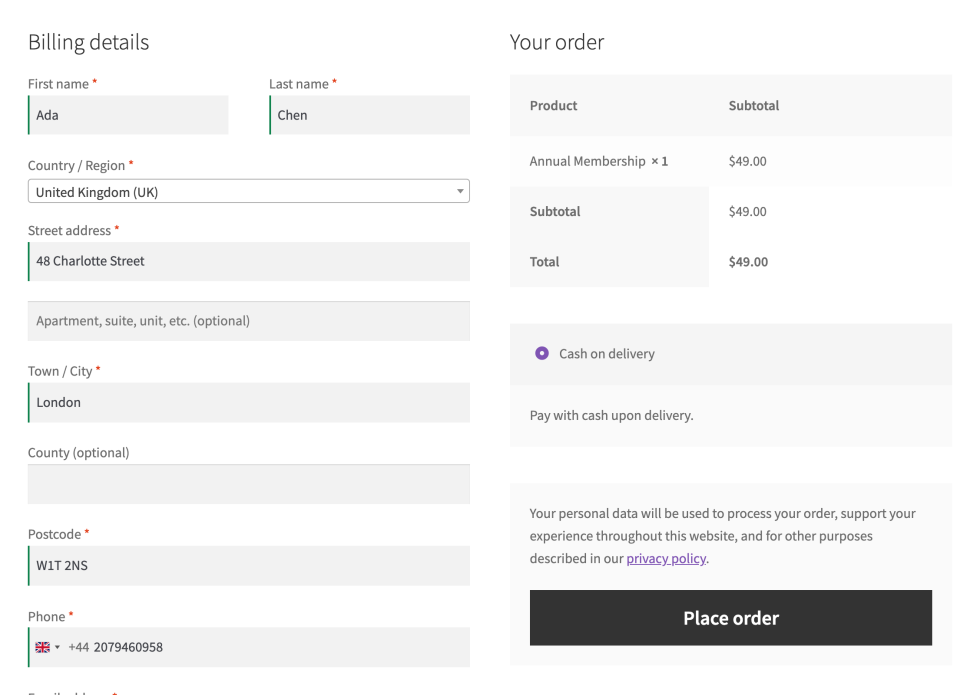Open the phone country code dropdown arrow

point(58,648)
